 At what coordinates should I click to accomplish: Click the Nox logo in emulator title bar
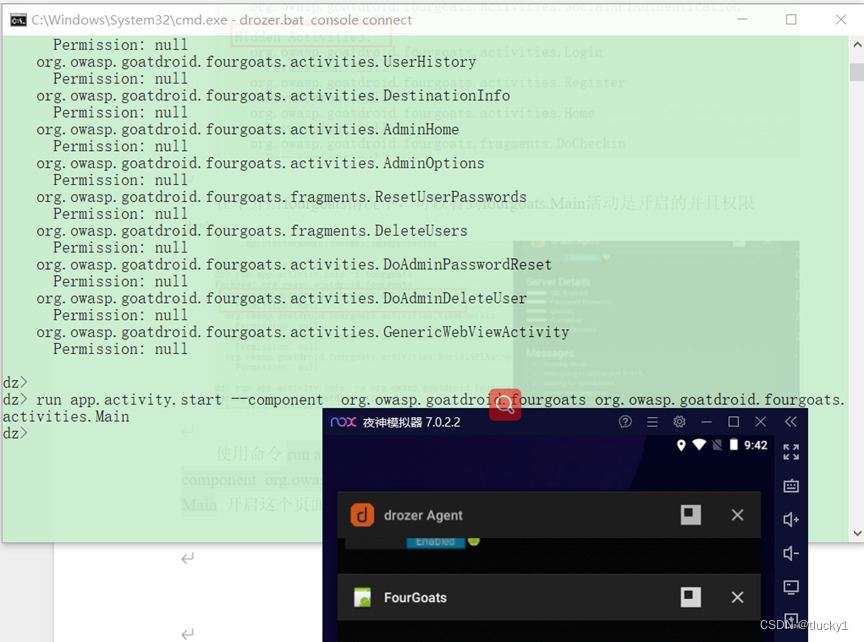pyautogui.click(x=344, y=422)
